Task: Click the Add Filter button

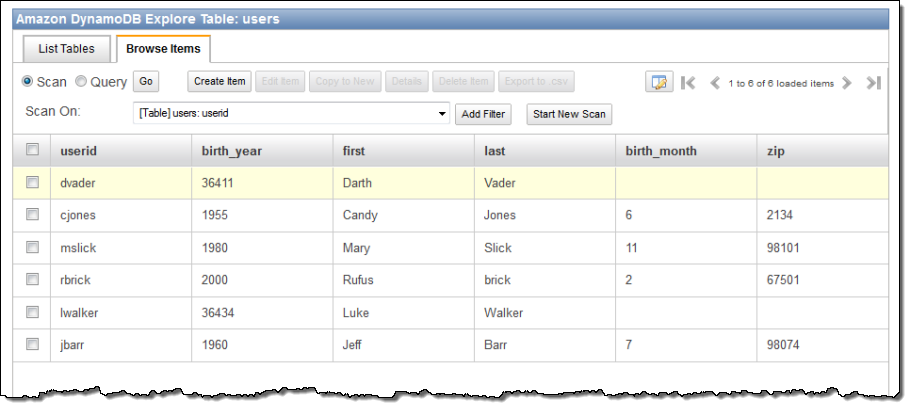Action: pos(482,114)
